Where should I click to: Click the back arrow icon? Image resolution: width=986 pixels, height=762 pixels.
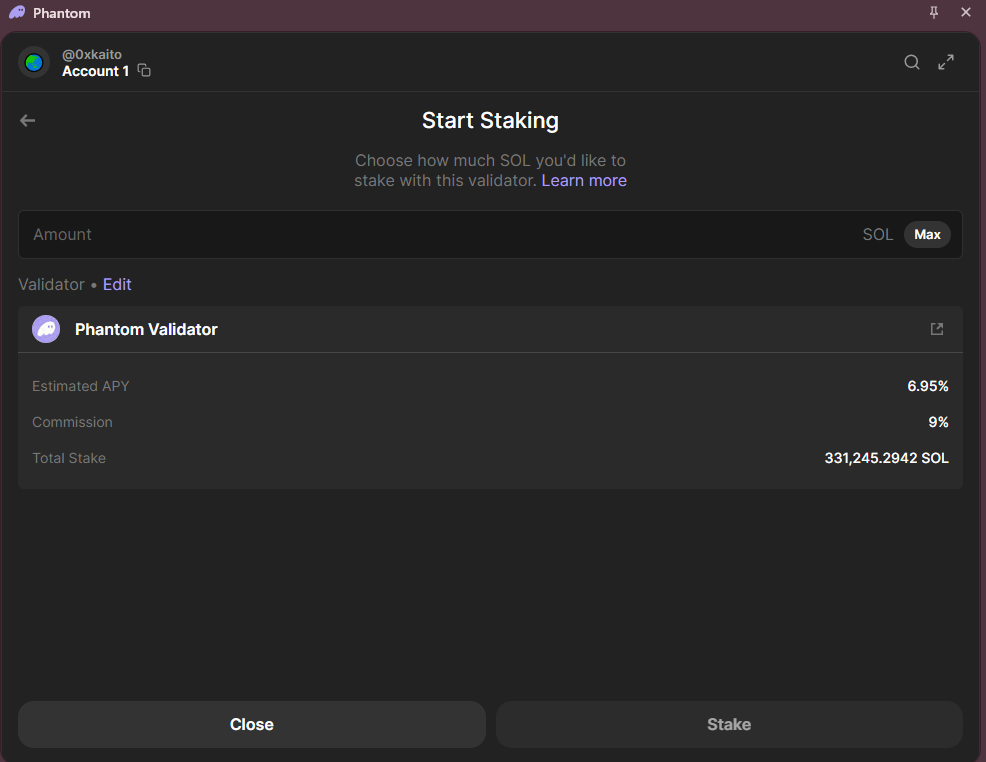(x=28, y=120)
